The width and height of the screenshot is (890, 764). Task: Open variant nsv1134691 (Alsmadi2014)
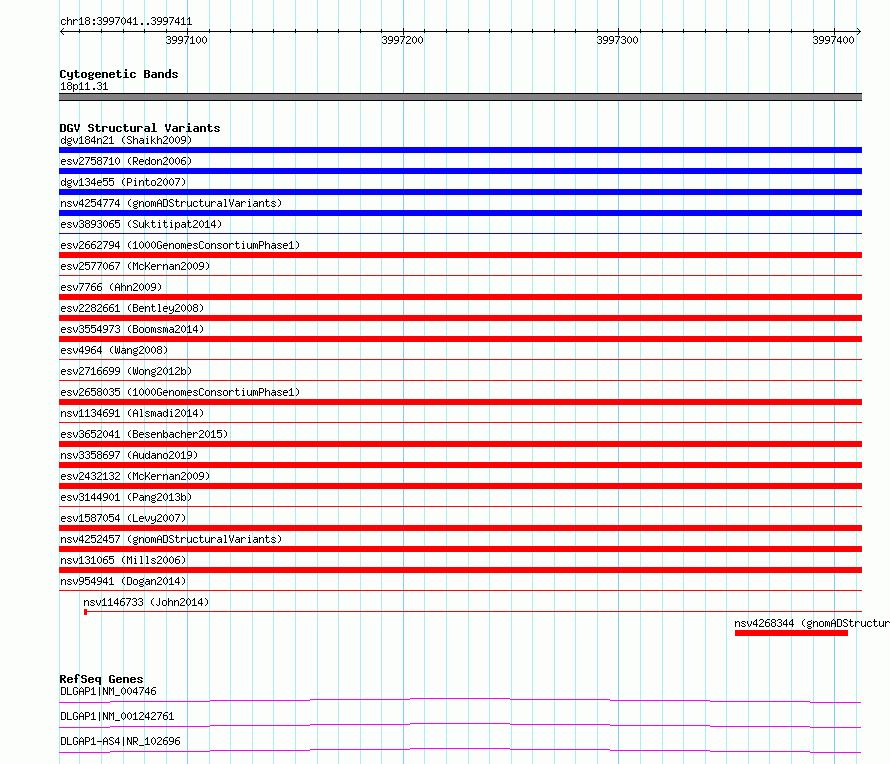point(132,413)
